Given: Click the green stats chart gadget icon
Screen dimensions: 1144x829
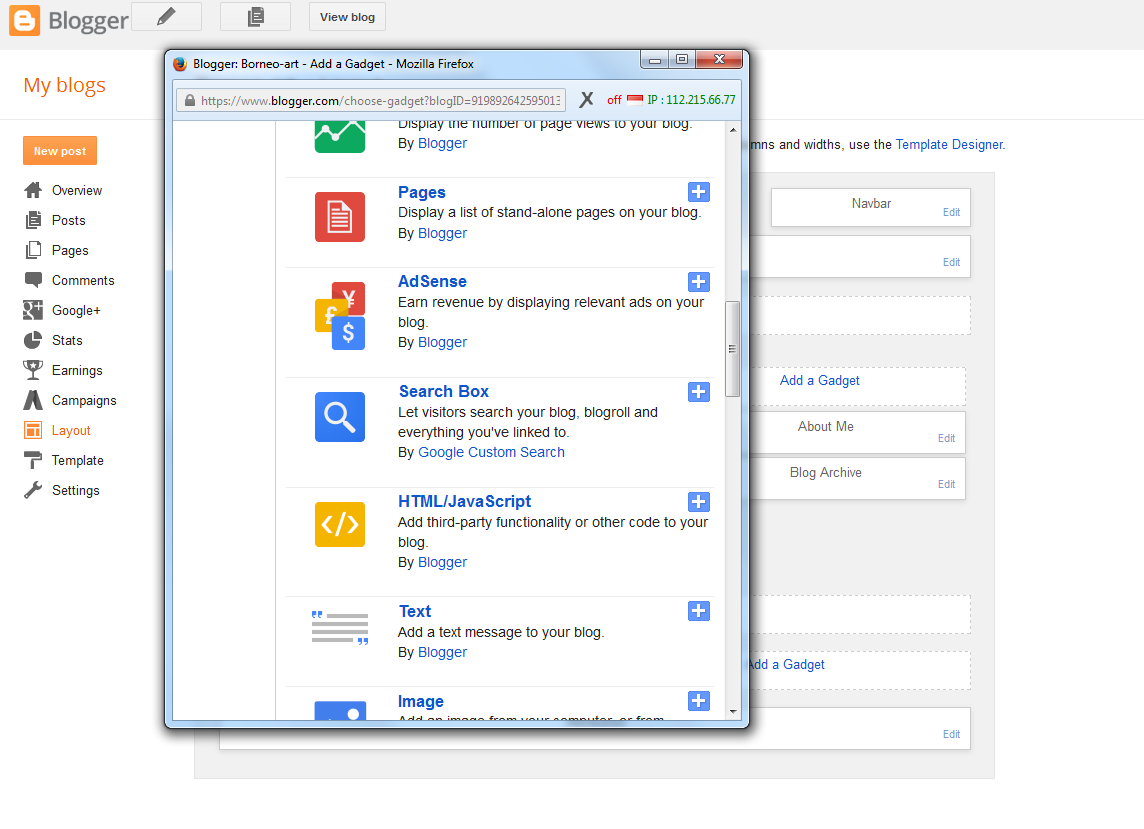Looking at the screenshot, I should click(340, 137).
